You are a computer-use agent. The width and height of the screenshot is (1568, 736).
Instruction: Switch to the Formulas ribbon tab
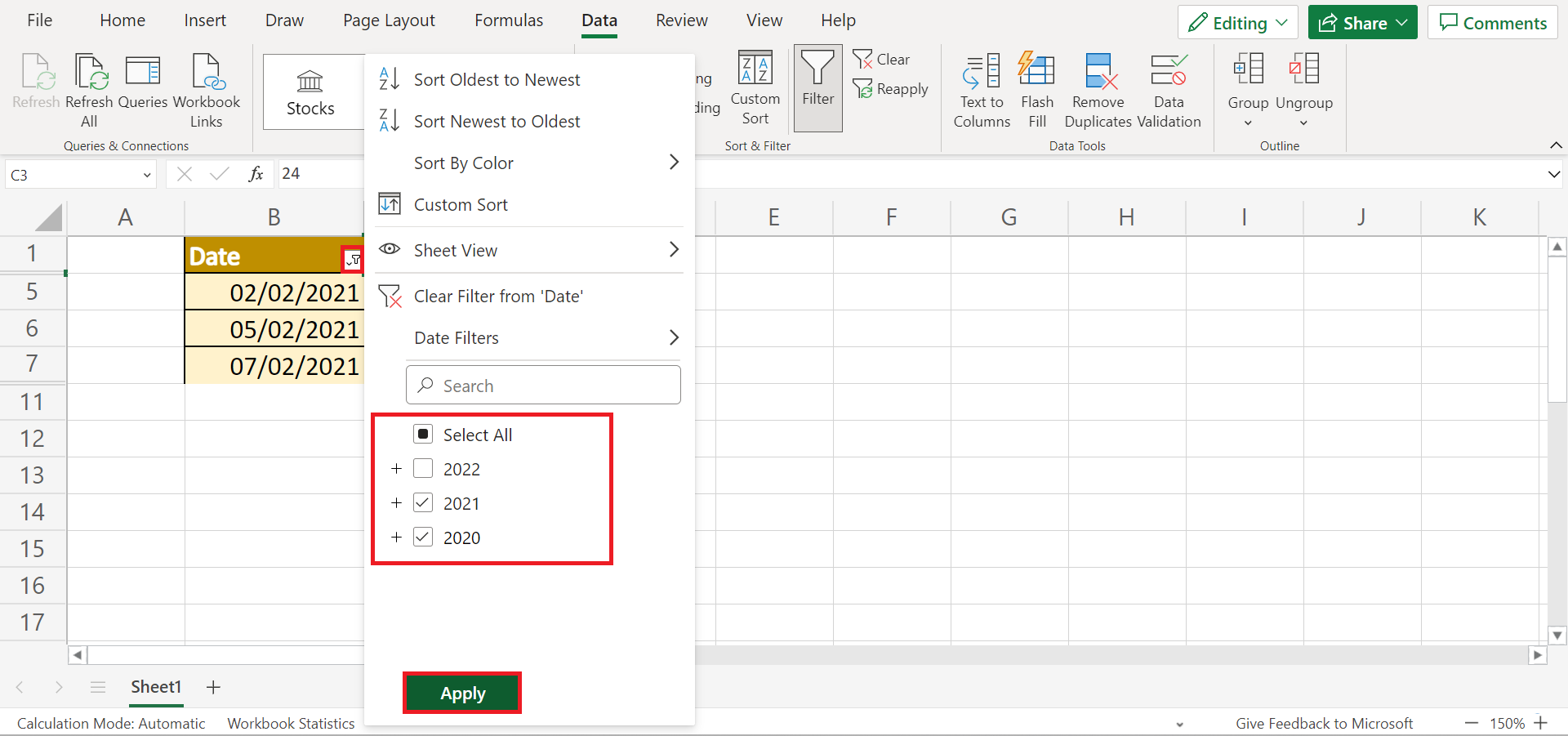(x=508, y=20)
